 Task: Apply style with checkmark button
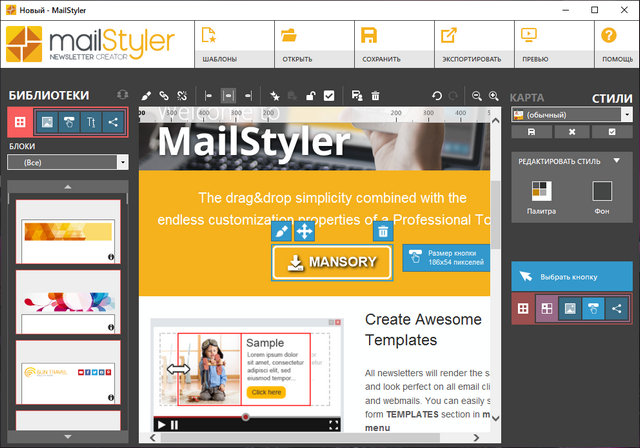click(x=612, y=132)
